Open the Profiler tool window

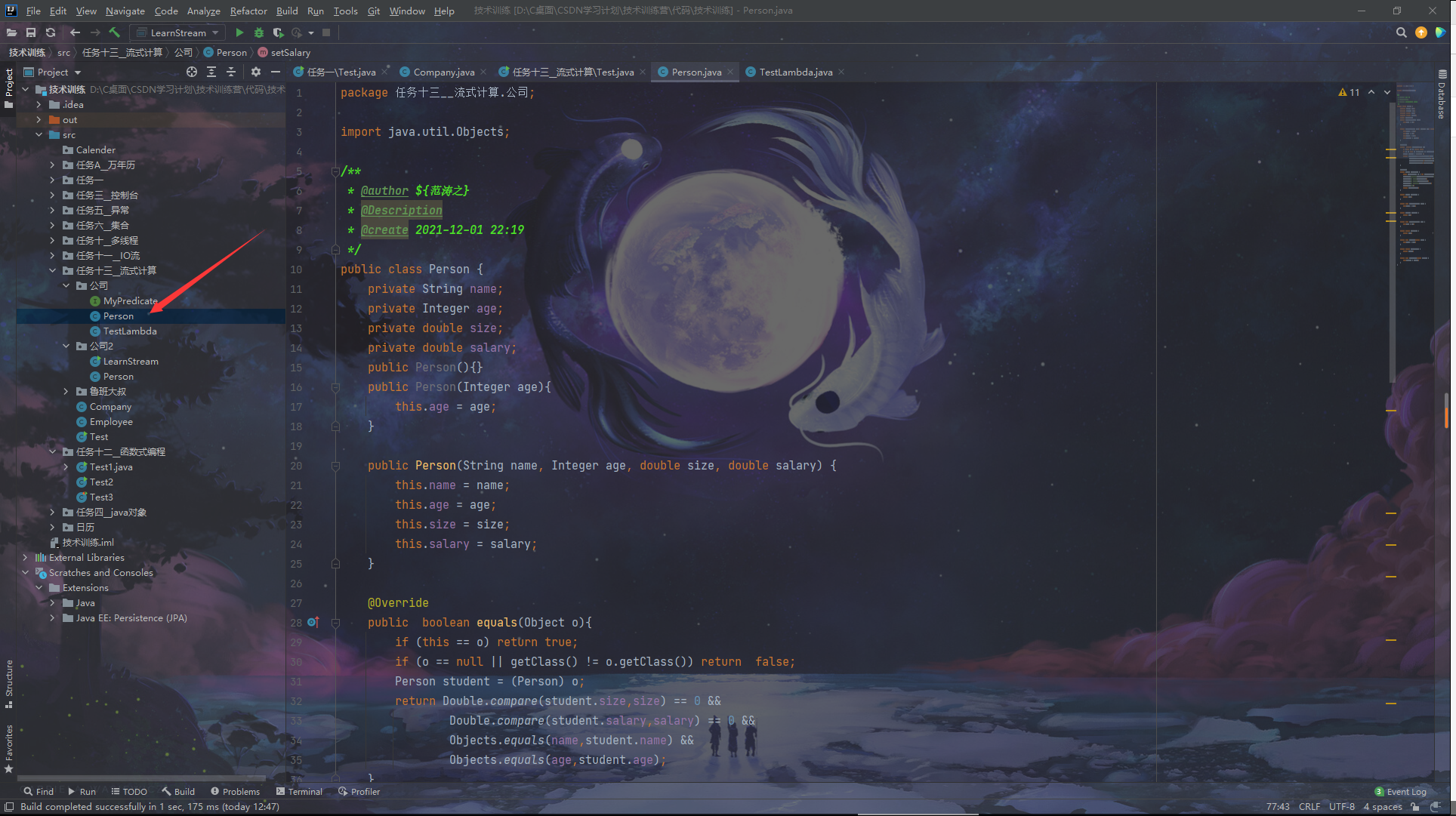(x=359, y=791)
